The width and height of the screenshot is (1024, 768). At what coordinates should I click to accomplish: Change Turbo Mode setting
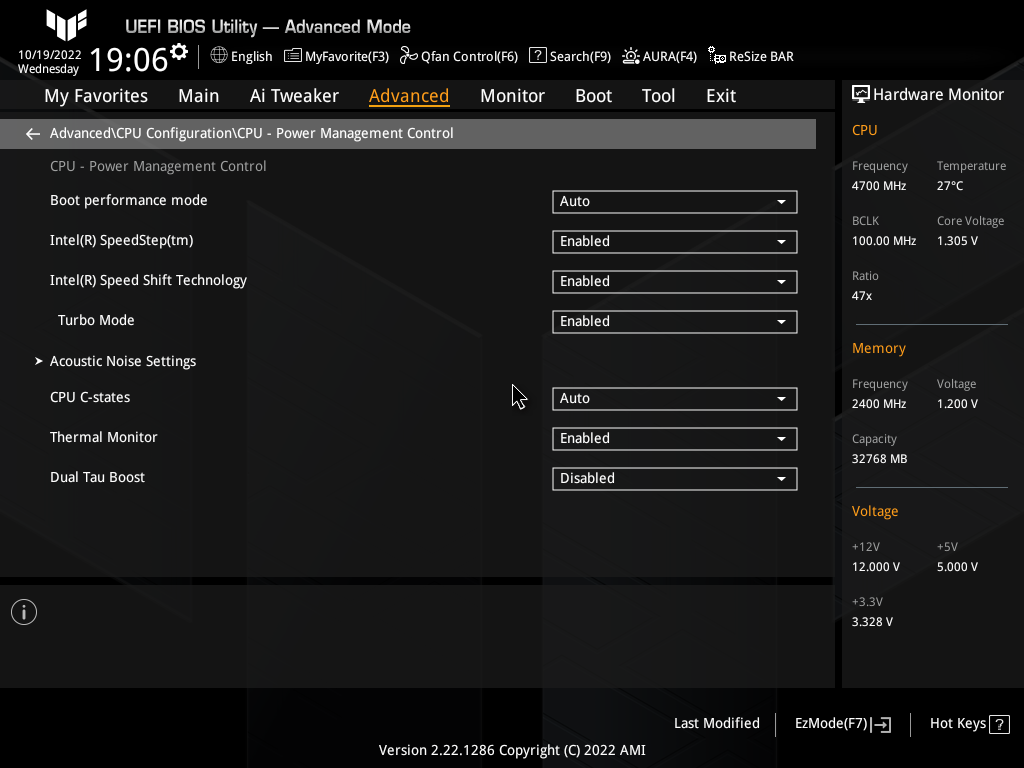(674, 321)
